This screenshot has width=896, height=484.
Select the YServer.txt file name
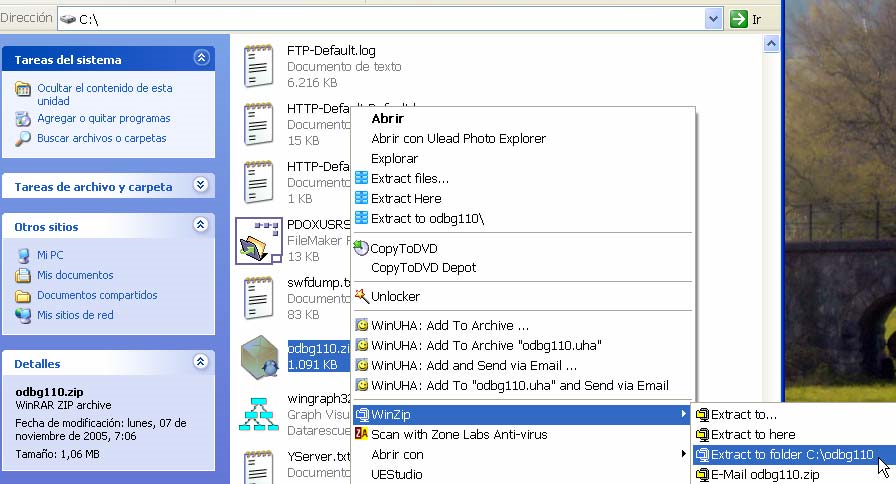click(318, 456)
